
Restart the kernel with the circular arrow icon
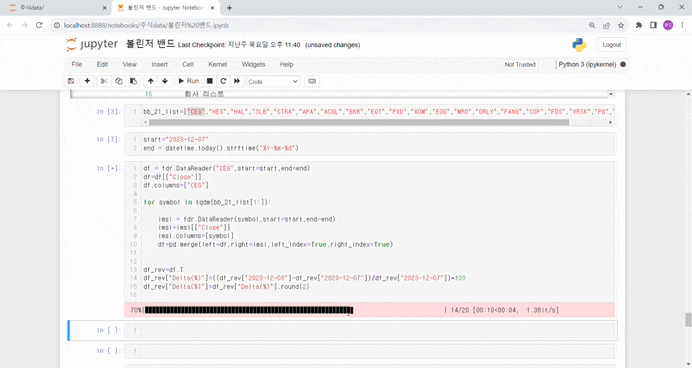223,81
